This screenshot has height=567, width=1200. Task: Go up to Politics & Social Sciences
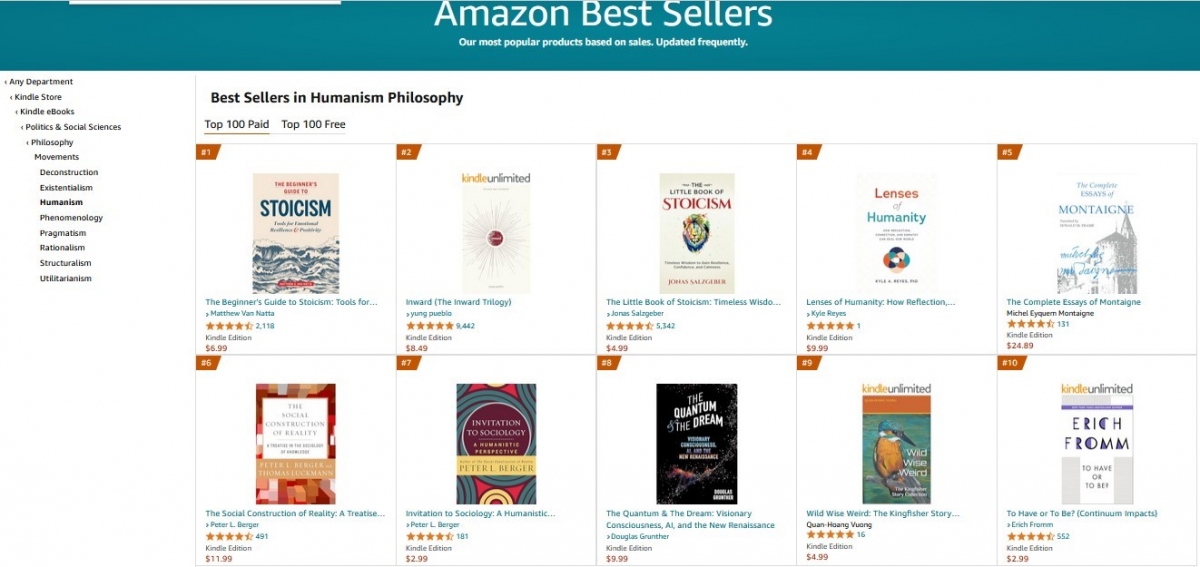[x=73, y=127]
